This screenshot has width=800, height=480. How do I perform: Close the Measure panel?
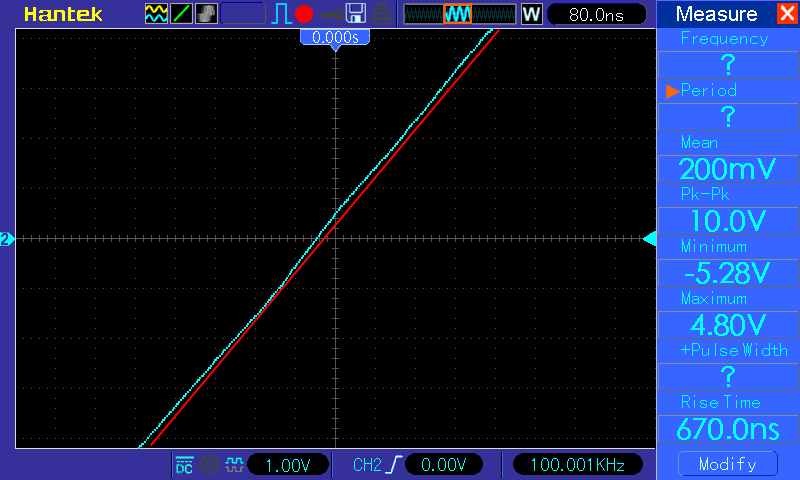click(x=787, y=13)
